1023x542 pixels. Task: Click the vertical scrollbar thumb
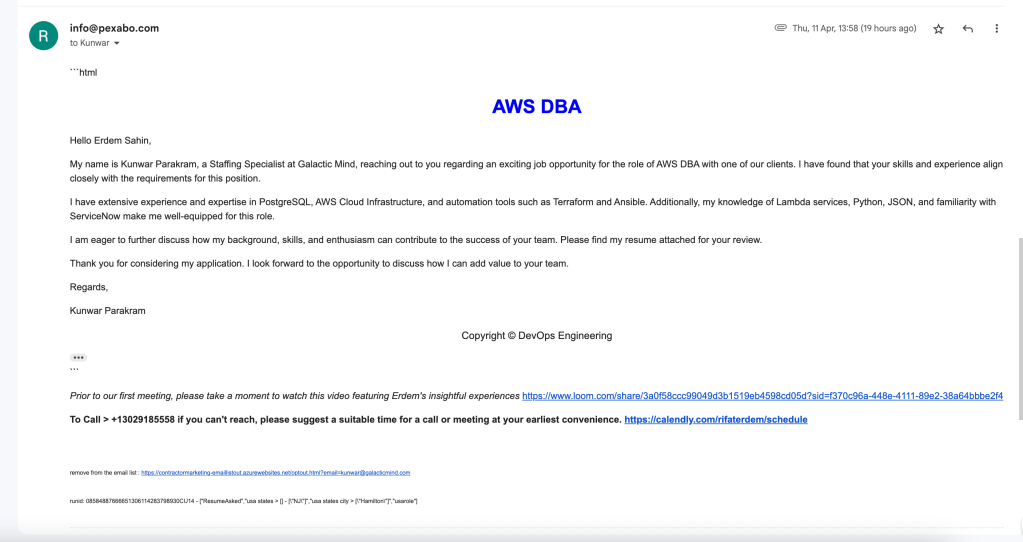click(x=1020, y=329)
